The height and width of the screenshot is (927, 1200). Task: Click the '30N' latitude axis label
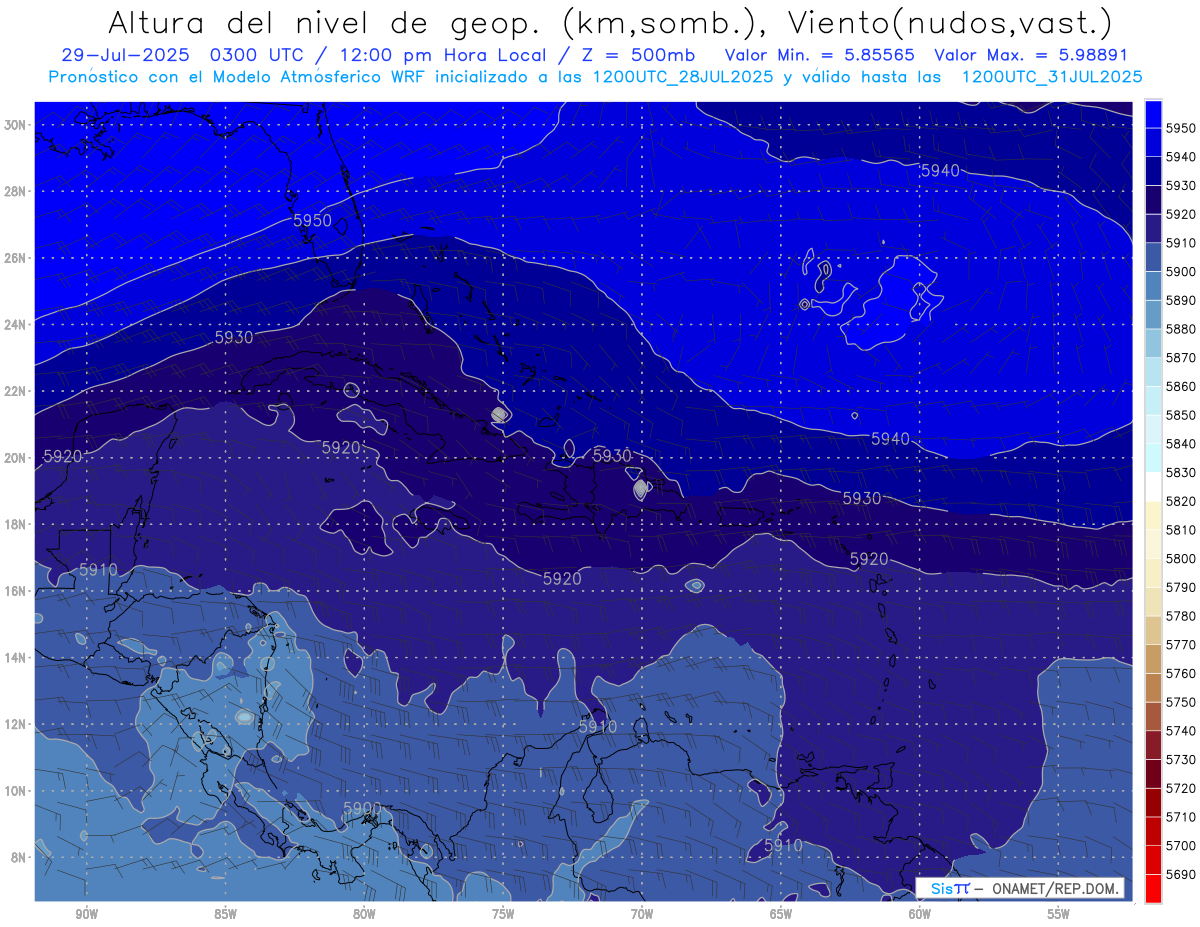pos(16,125)
